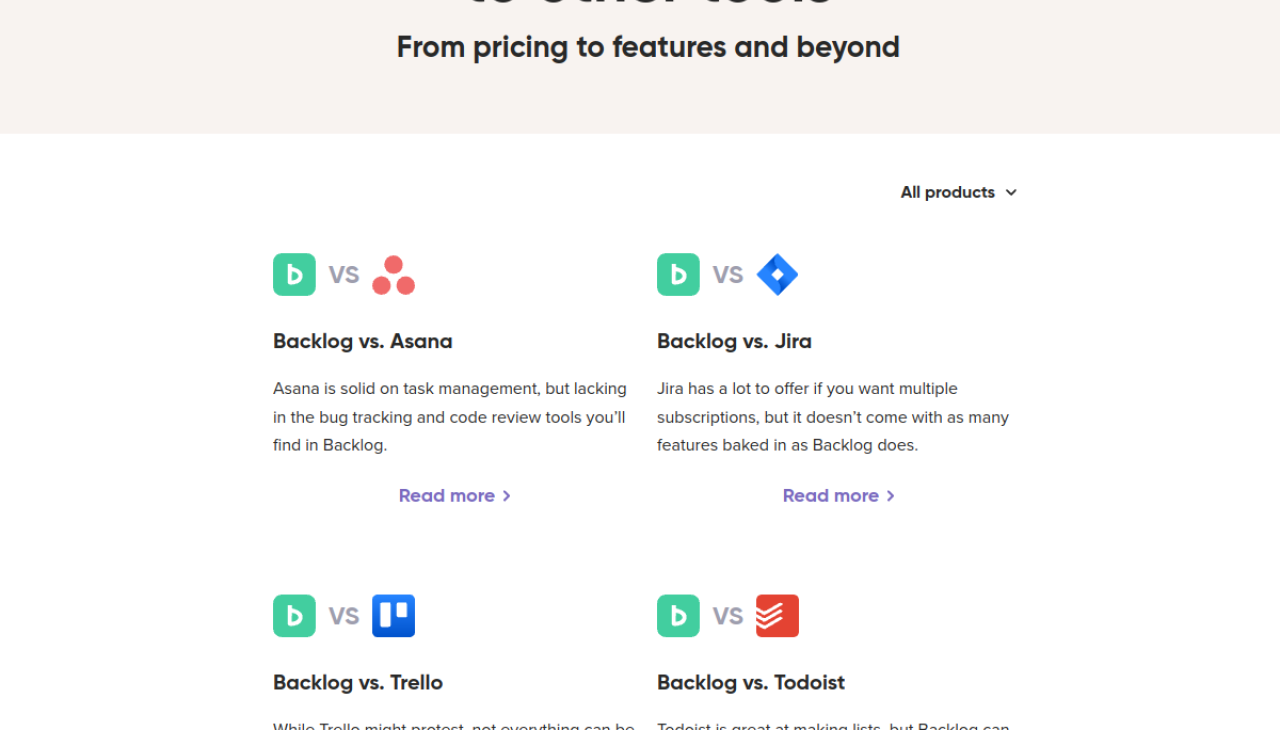This screenshot has height=730, width=1280.
Task: Click the Jira diamond logo icon
Action: point(777,274)
